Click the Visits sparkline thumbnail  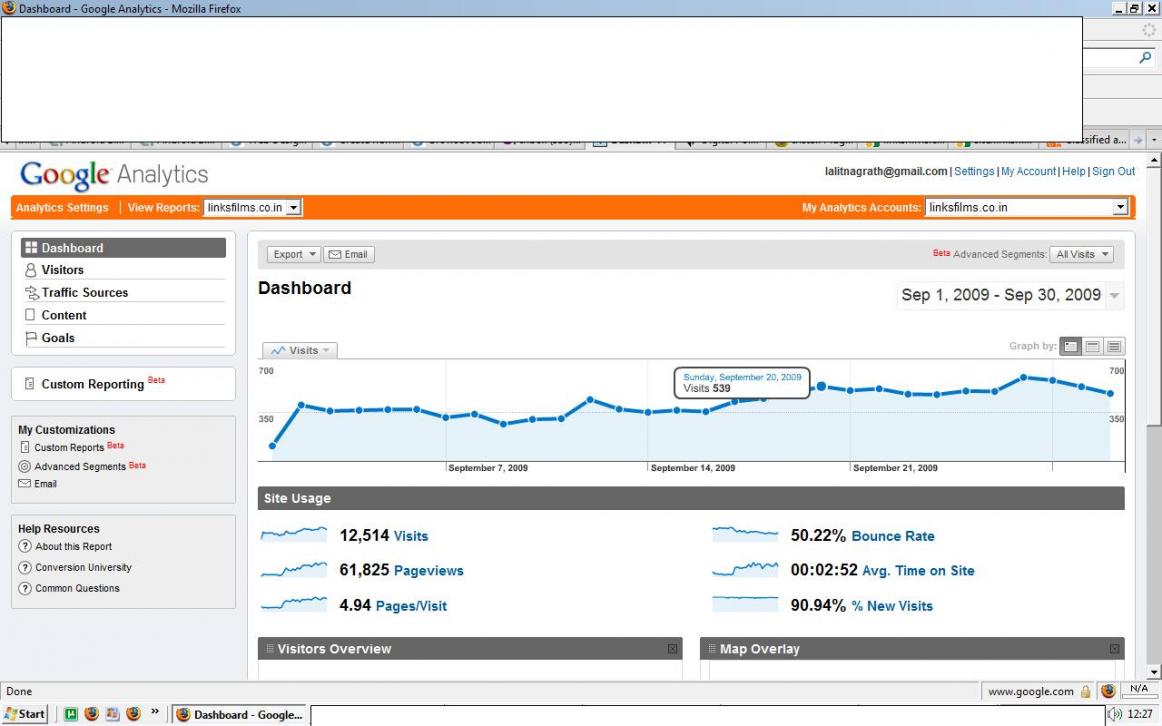(x=293, y=534)
